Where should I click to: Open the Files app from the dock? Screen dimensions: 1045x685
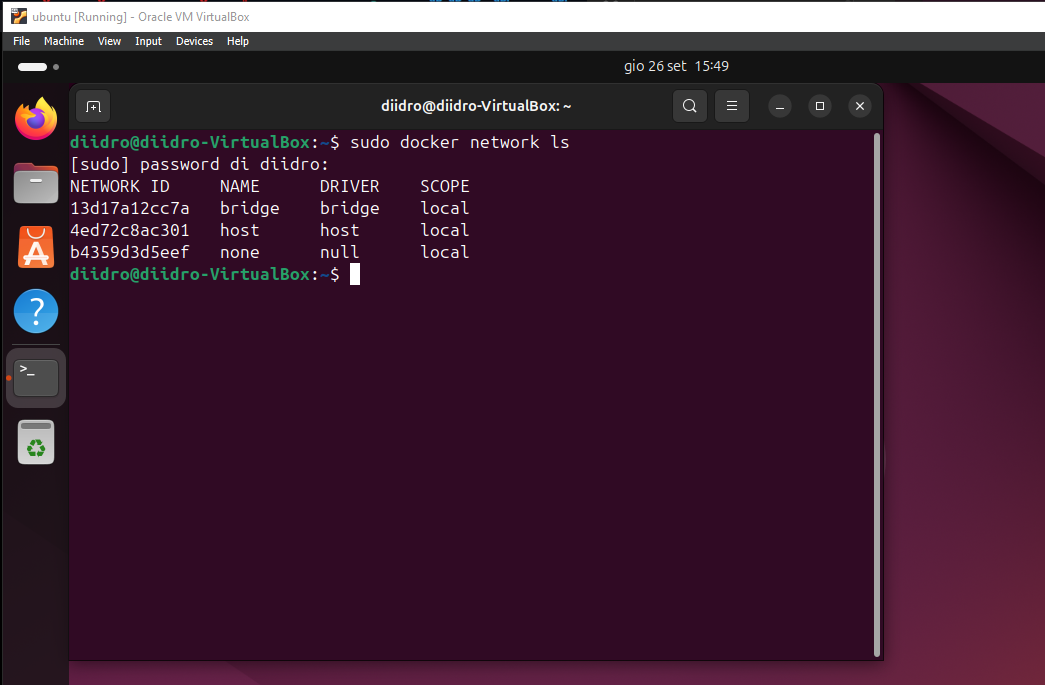35,183
